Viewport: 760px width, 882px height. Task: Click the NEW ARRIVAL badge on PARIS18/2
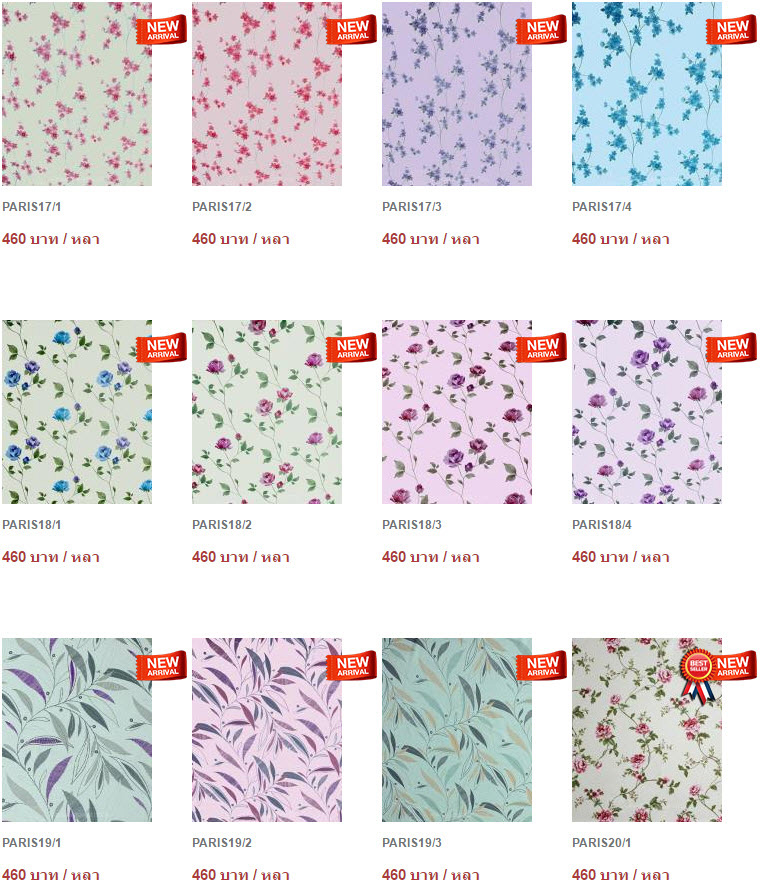pyautogui.click(x=352, y=348)
